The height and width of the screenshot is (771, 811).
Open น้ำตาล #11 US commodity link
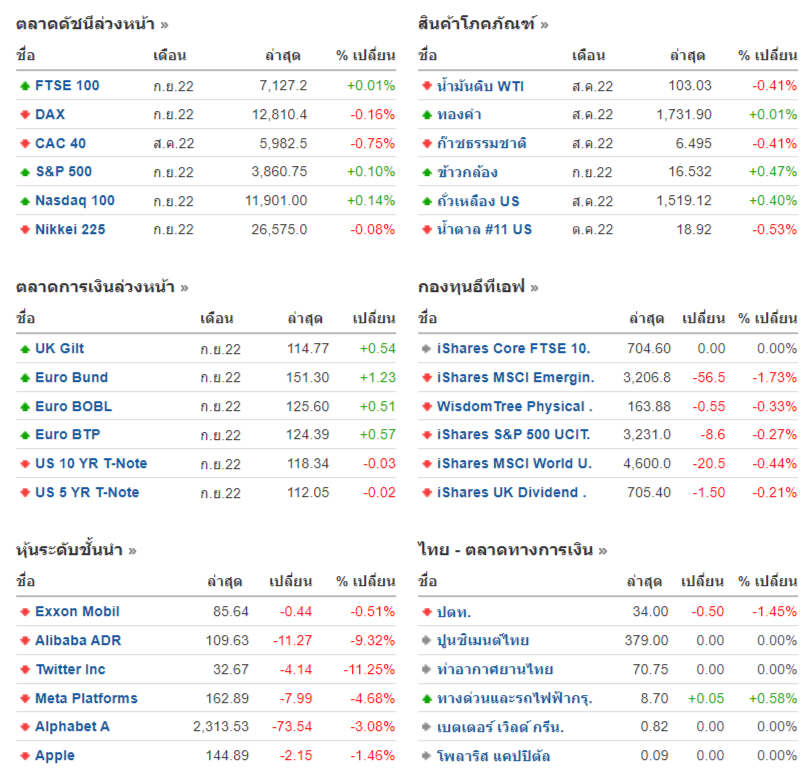[484, 229]
